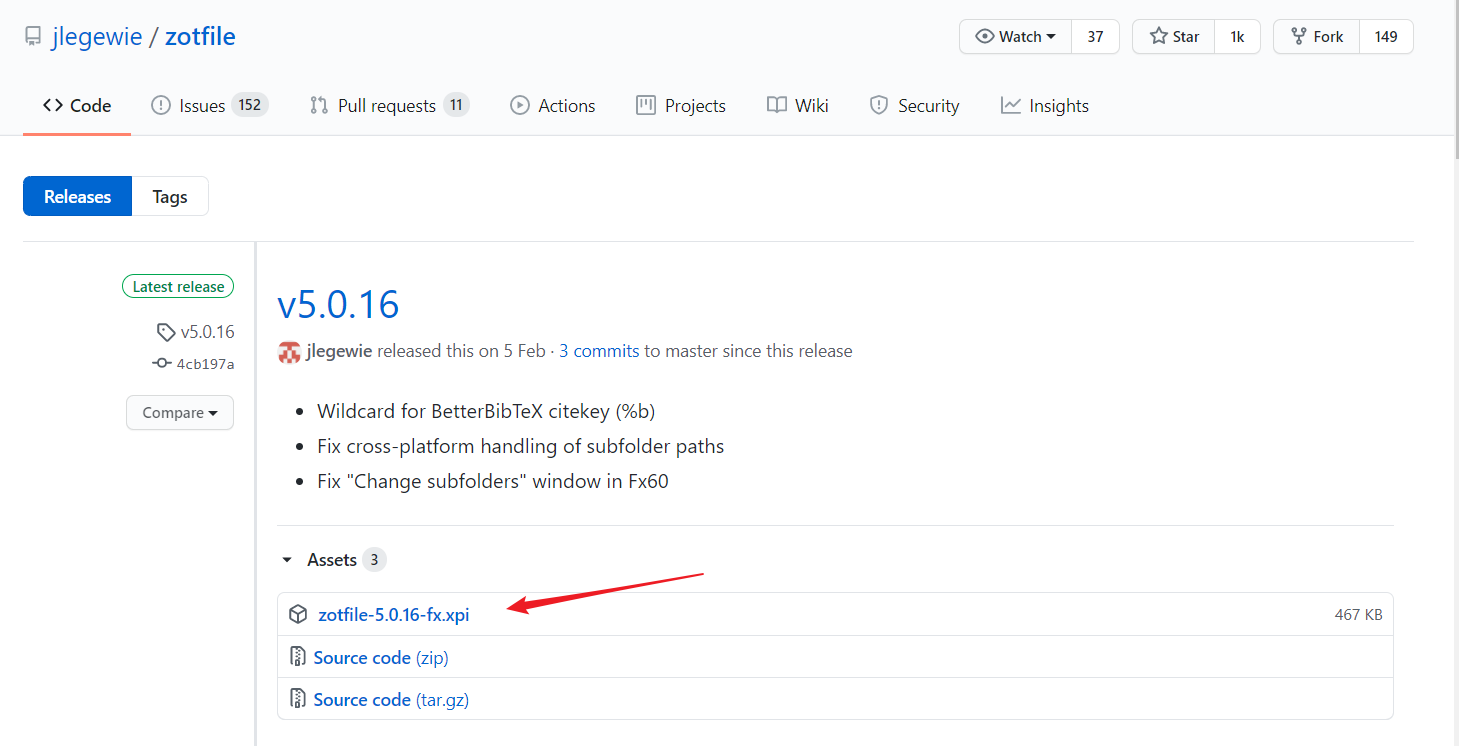1459x746 pixels.
Task: Open the Watch dropdown button
Action: coord(1015,36)
